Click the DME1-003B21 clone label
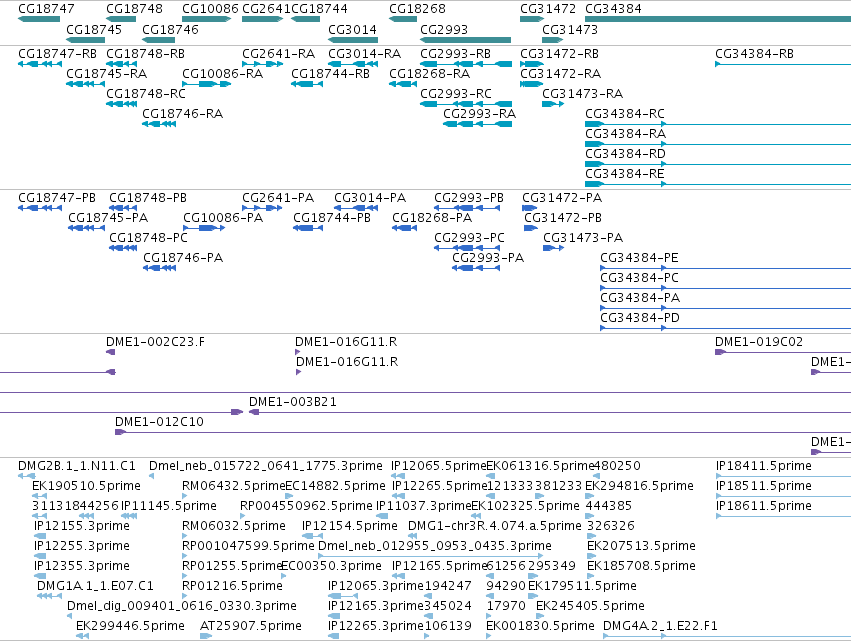 point(293,402)
